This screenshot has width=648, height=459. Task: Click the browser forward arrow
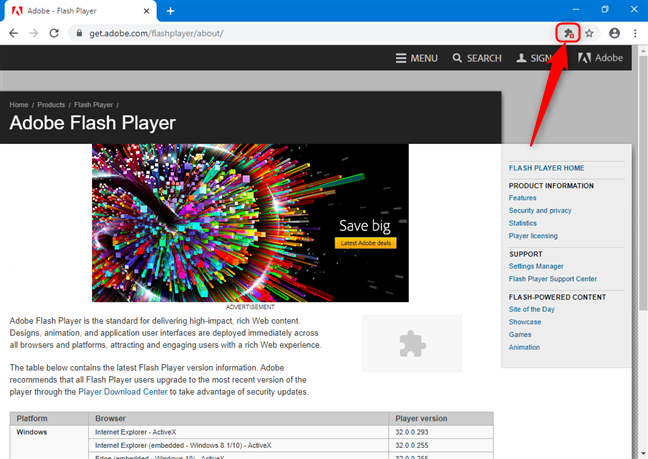tap(34, 33)
